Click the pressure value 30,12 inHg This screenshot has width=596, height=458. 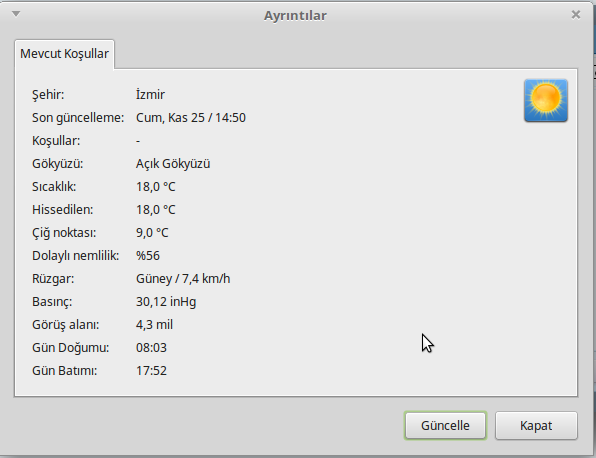[x=166, y=302]
